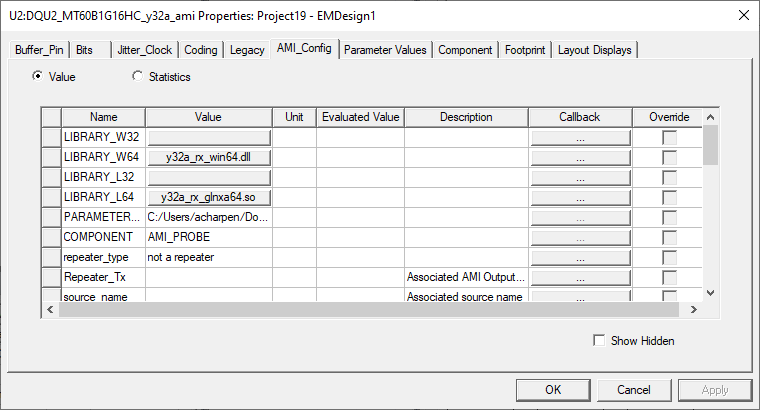Click the Description column header
Viewport: 760px width, 410px height.
tap(466, 117)
